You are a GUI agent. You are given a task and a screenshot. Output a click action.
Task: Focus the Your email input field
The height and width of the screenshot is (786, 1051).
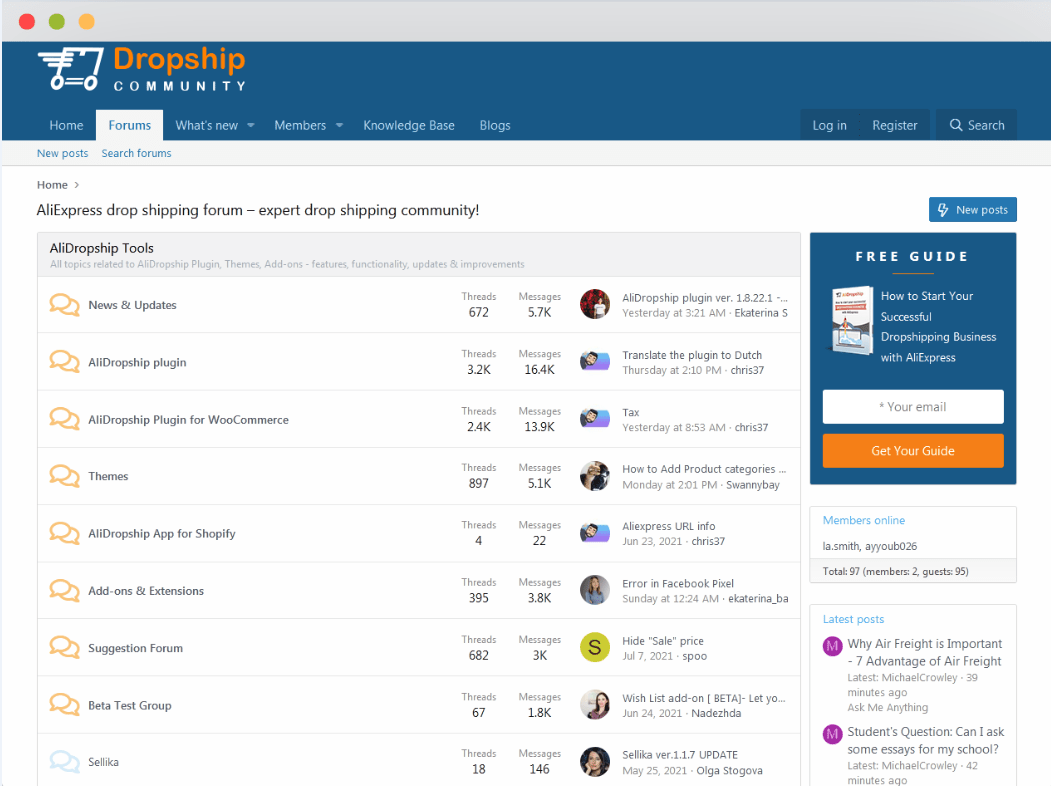click(913, 407)
